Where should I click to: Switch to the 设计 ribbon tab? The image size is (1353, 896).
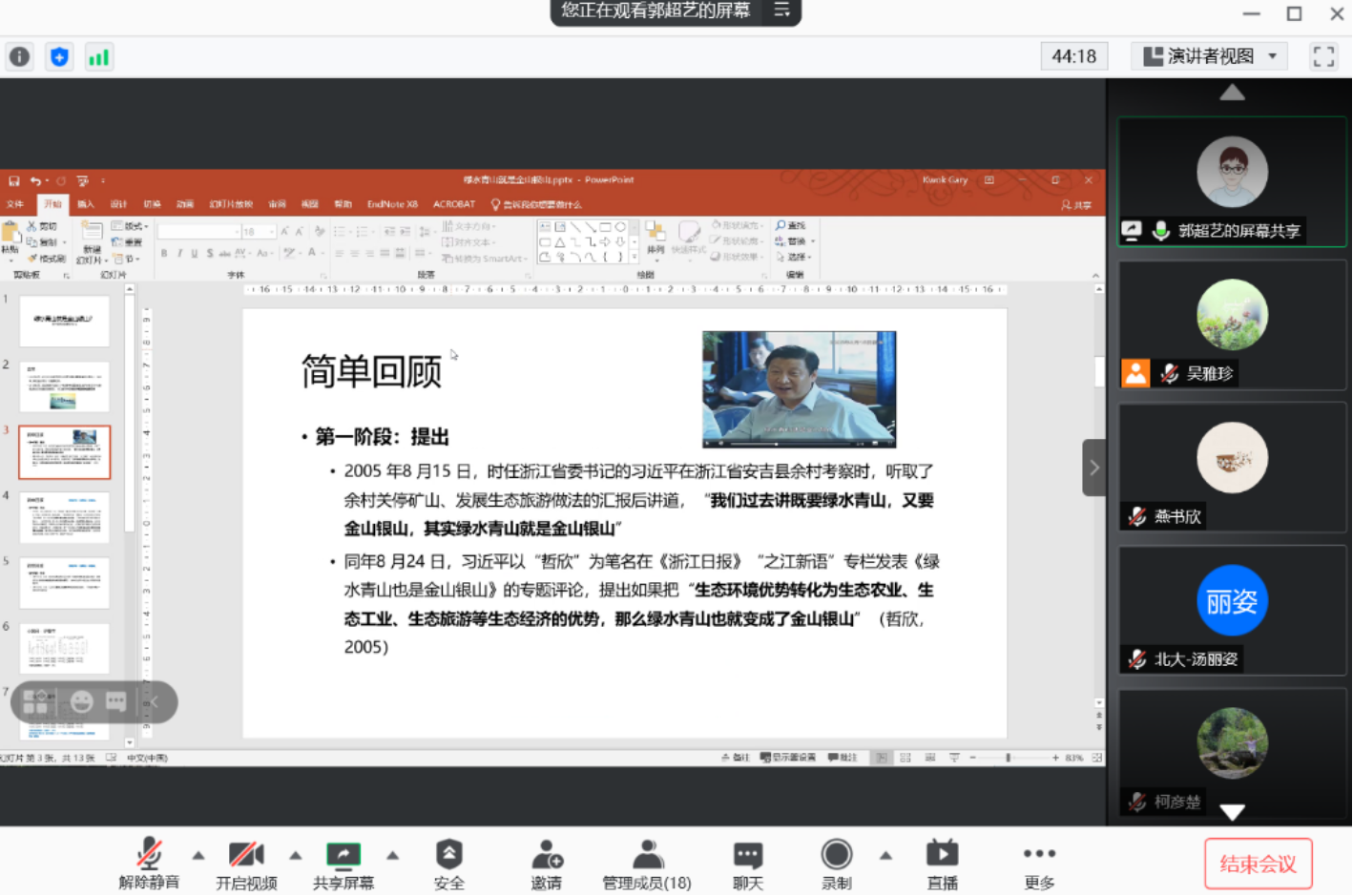click(x=118, y=203)
